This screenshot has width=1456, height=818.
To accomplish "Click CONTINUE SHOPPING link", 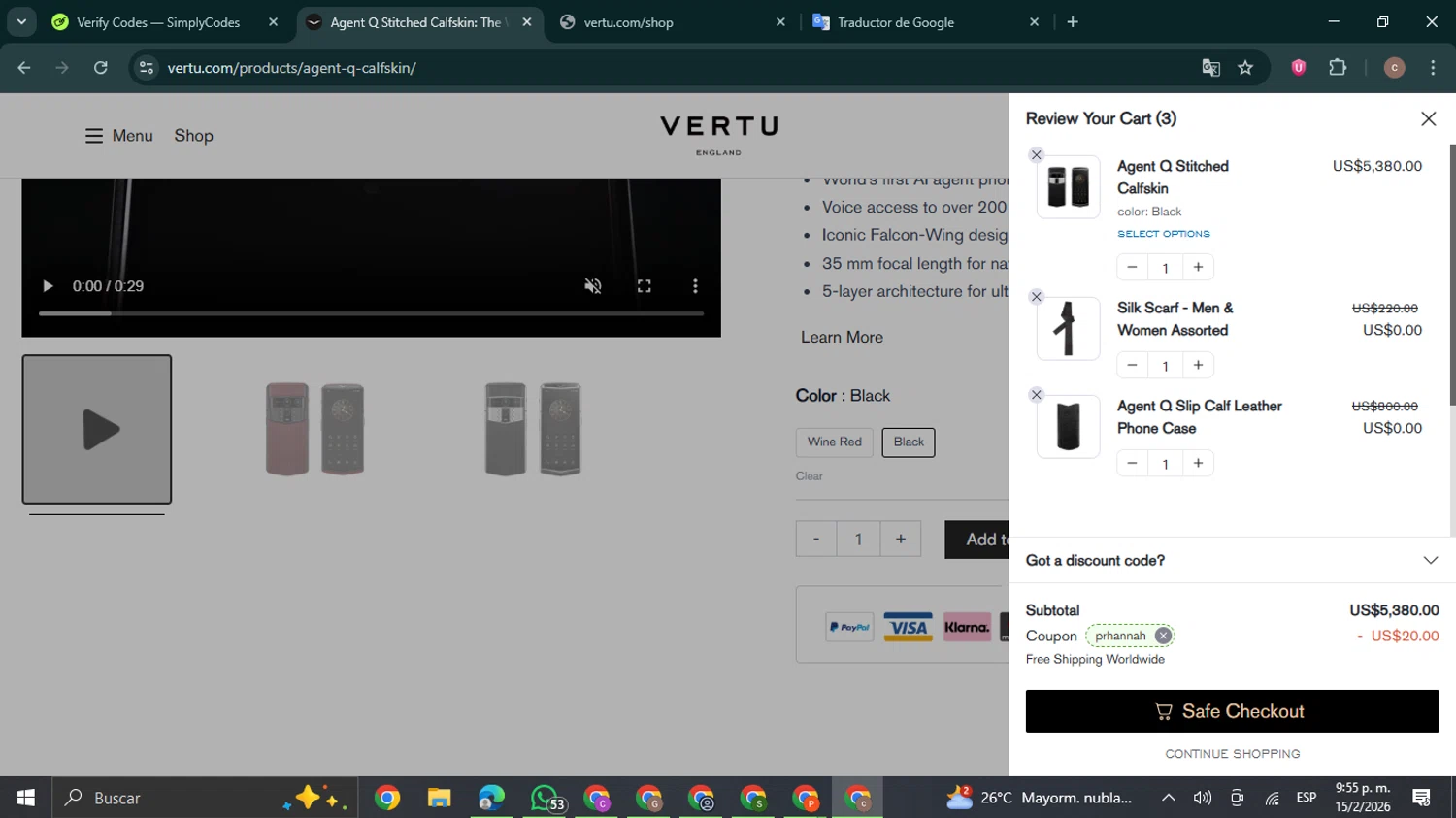I will pos(1232,754).
